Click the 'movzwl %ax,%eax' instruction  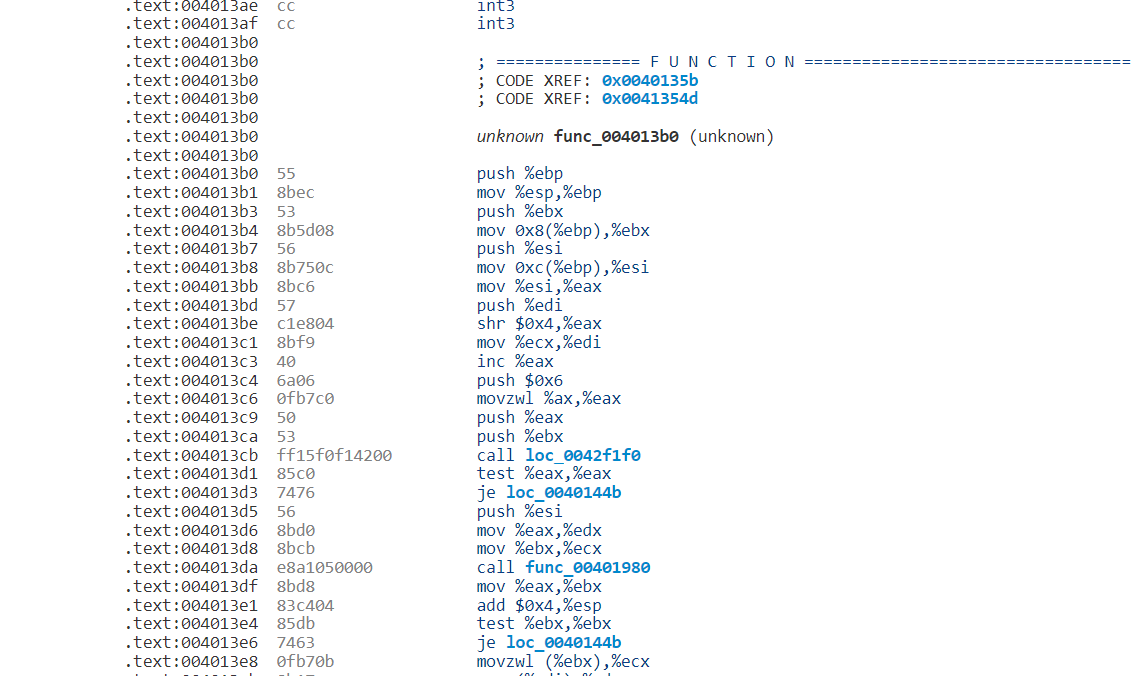pyautogui.click(x=548, y=399)
